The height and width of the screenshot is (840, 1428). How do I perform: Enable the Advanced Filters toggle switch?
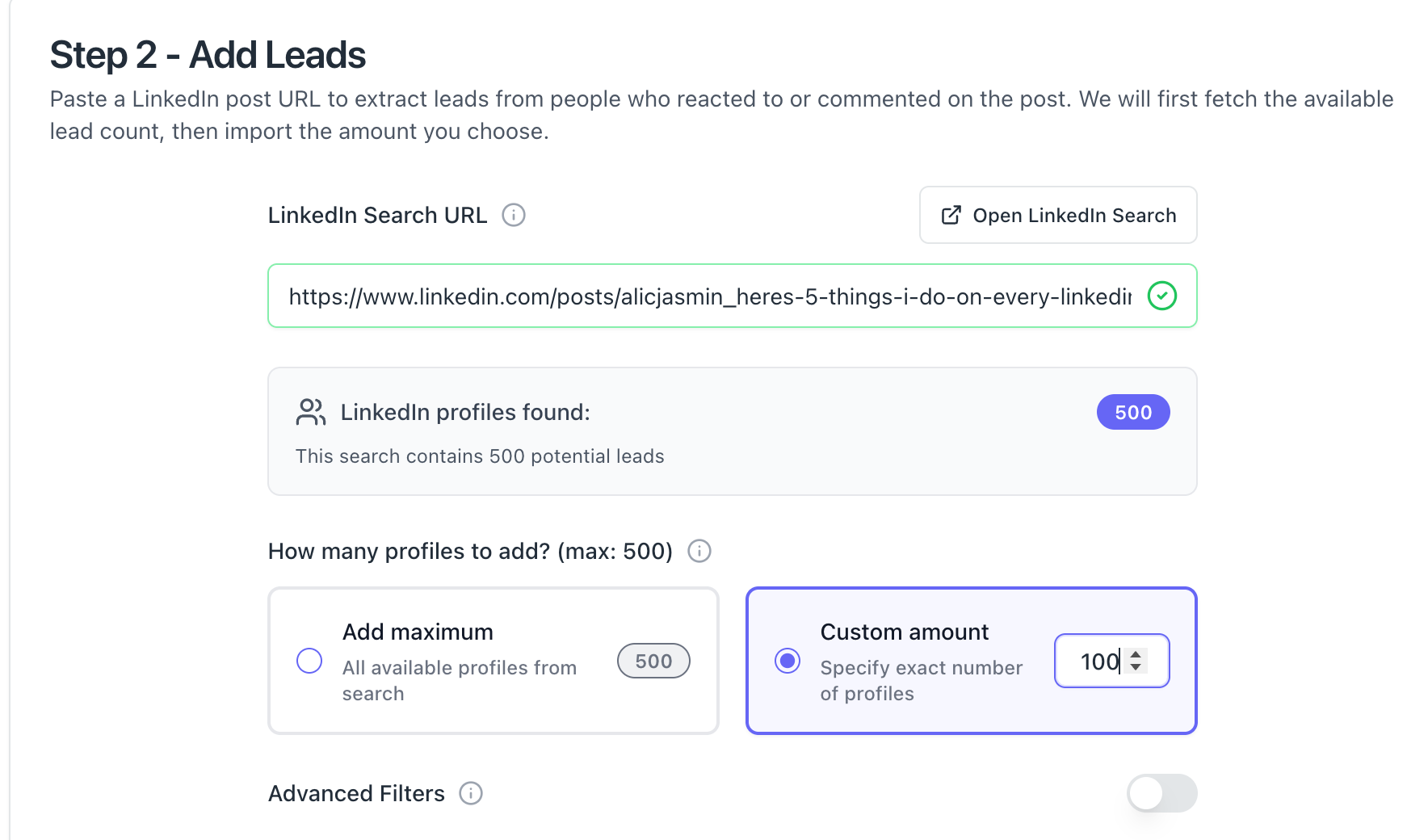[x=1161, y=793]
